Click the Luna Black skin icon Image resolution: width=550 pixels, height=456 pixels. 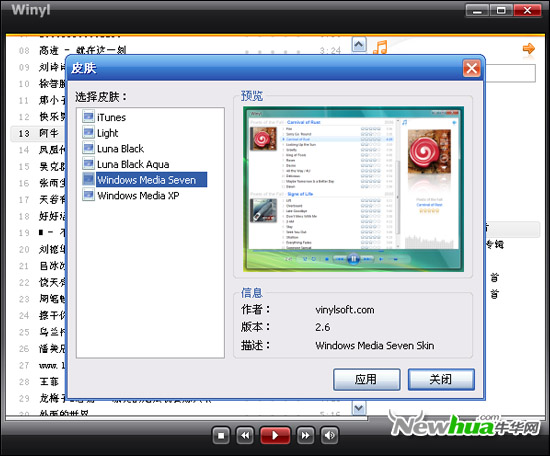click(88, 148)
